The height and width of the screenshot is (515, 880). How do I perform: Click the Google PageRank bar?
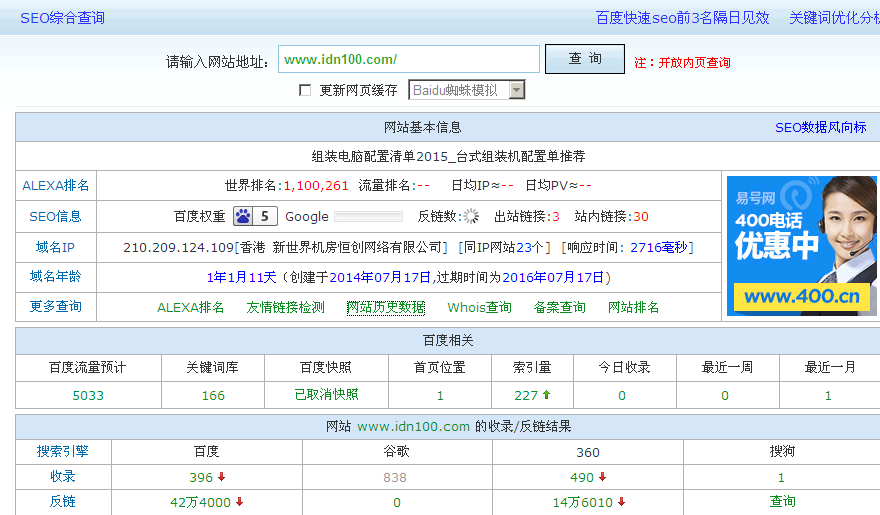[368, 217]
